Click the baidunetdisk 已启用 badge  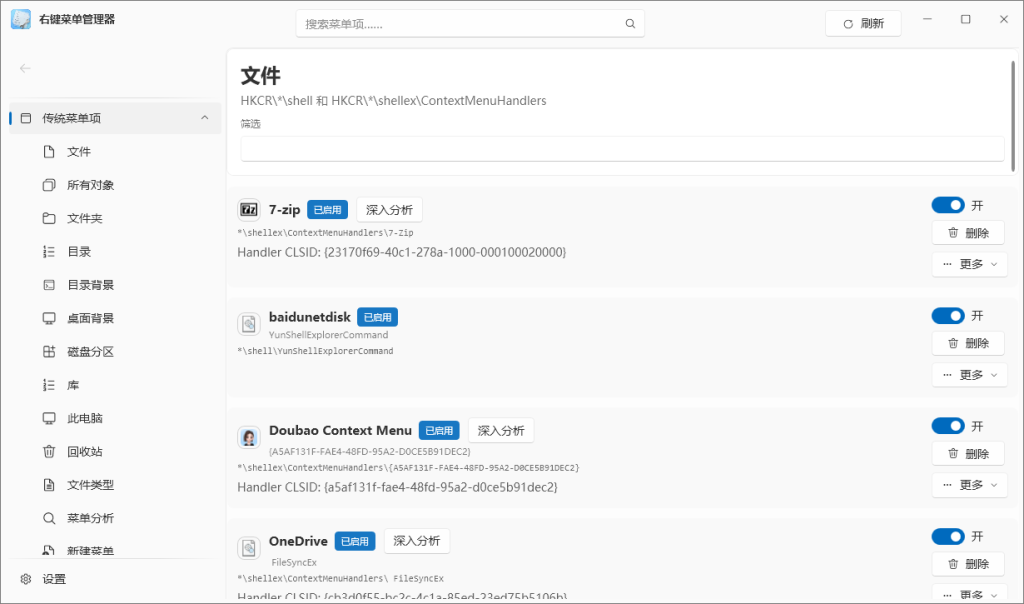pyautogui.click(x=377, y=317)
